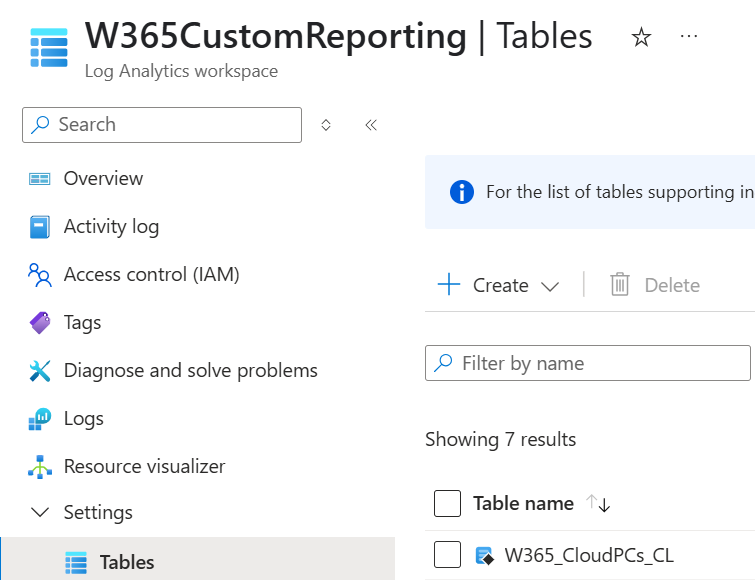Click the 'Showing 7 results' text

tap(500, 439)
